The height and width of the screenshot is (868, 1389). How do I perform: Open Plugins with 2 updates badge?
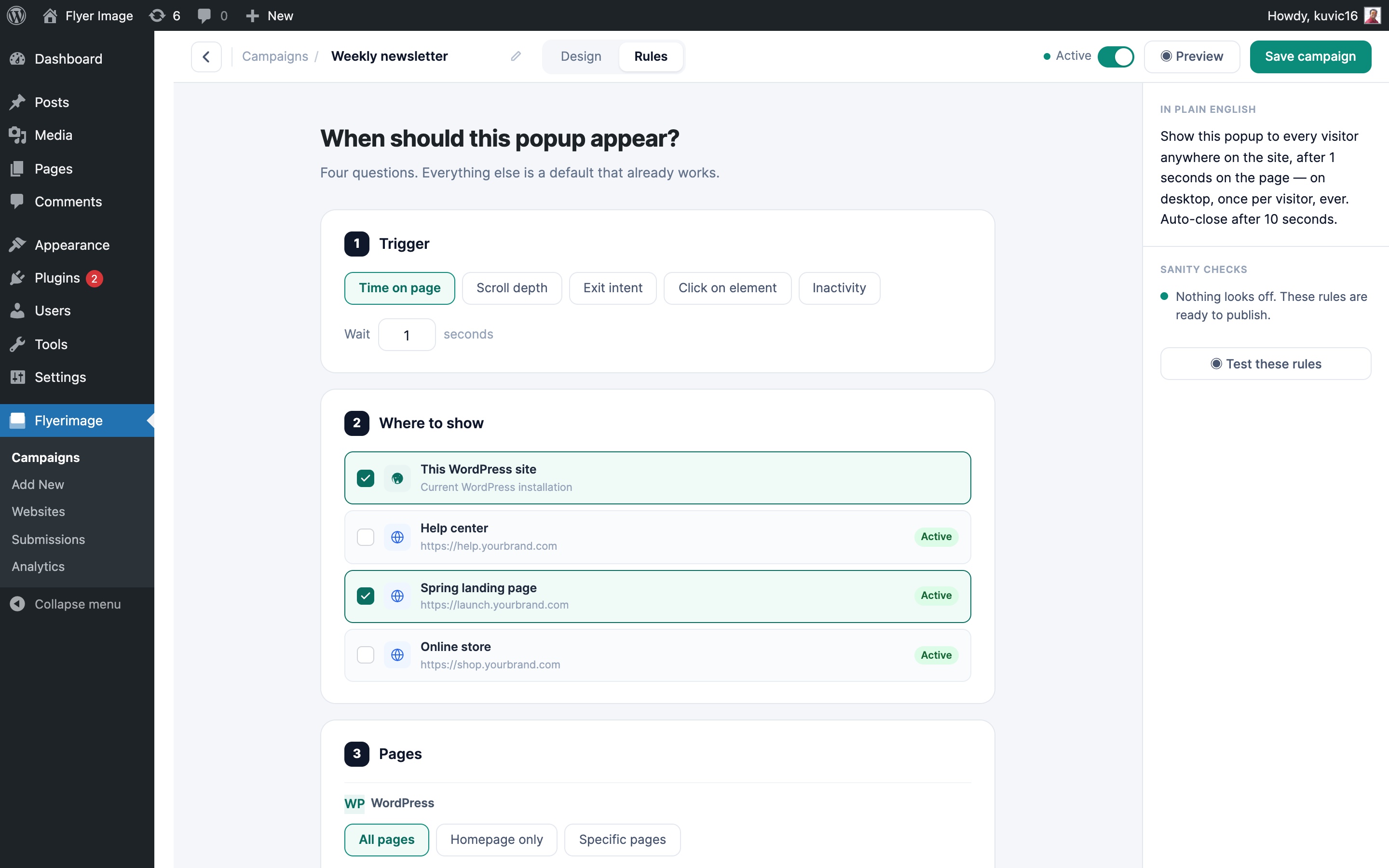[x=77, y=278]
